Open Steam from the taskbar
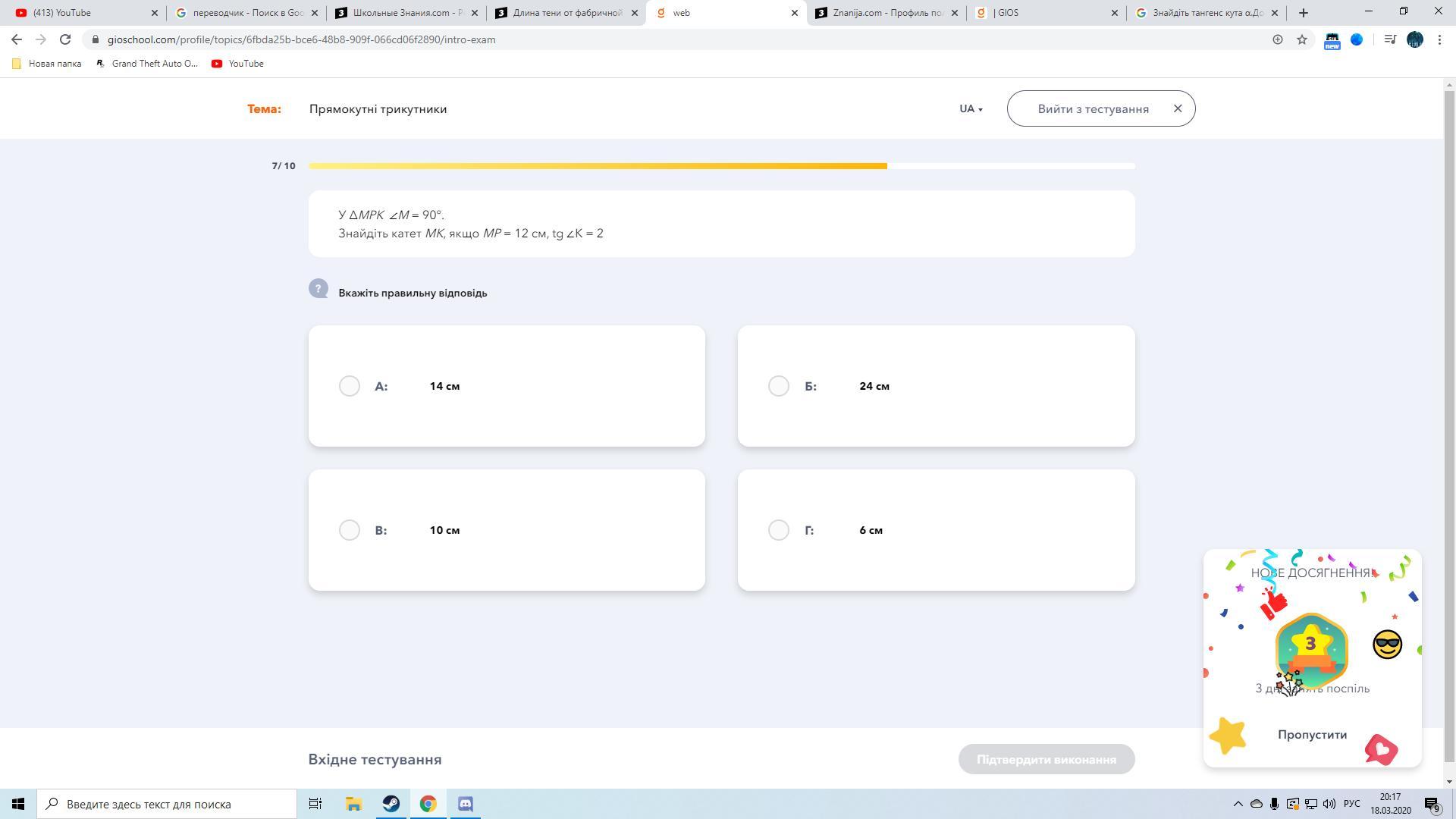 tap(391, 804)
